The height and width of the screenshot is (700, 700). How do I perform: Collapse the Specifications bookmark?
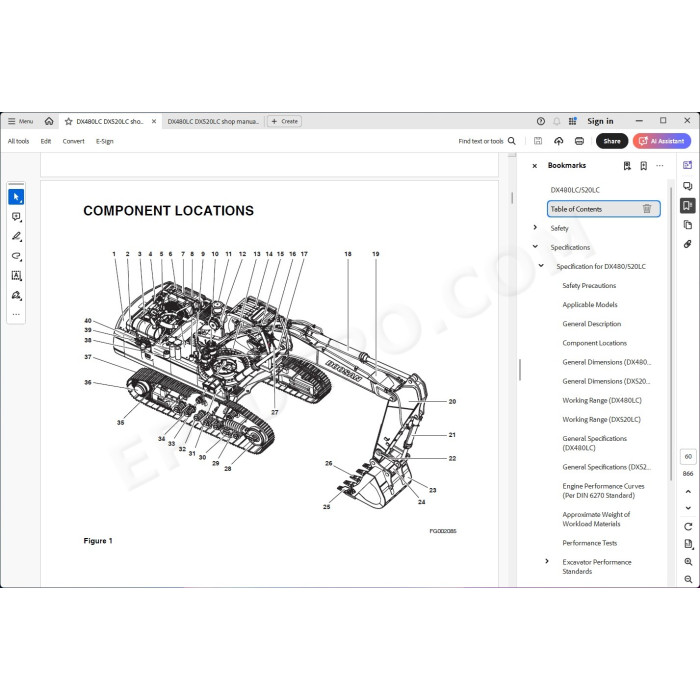pos(535,247)
